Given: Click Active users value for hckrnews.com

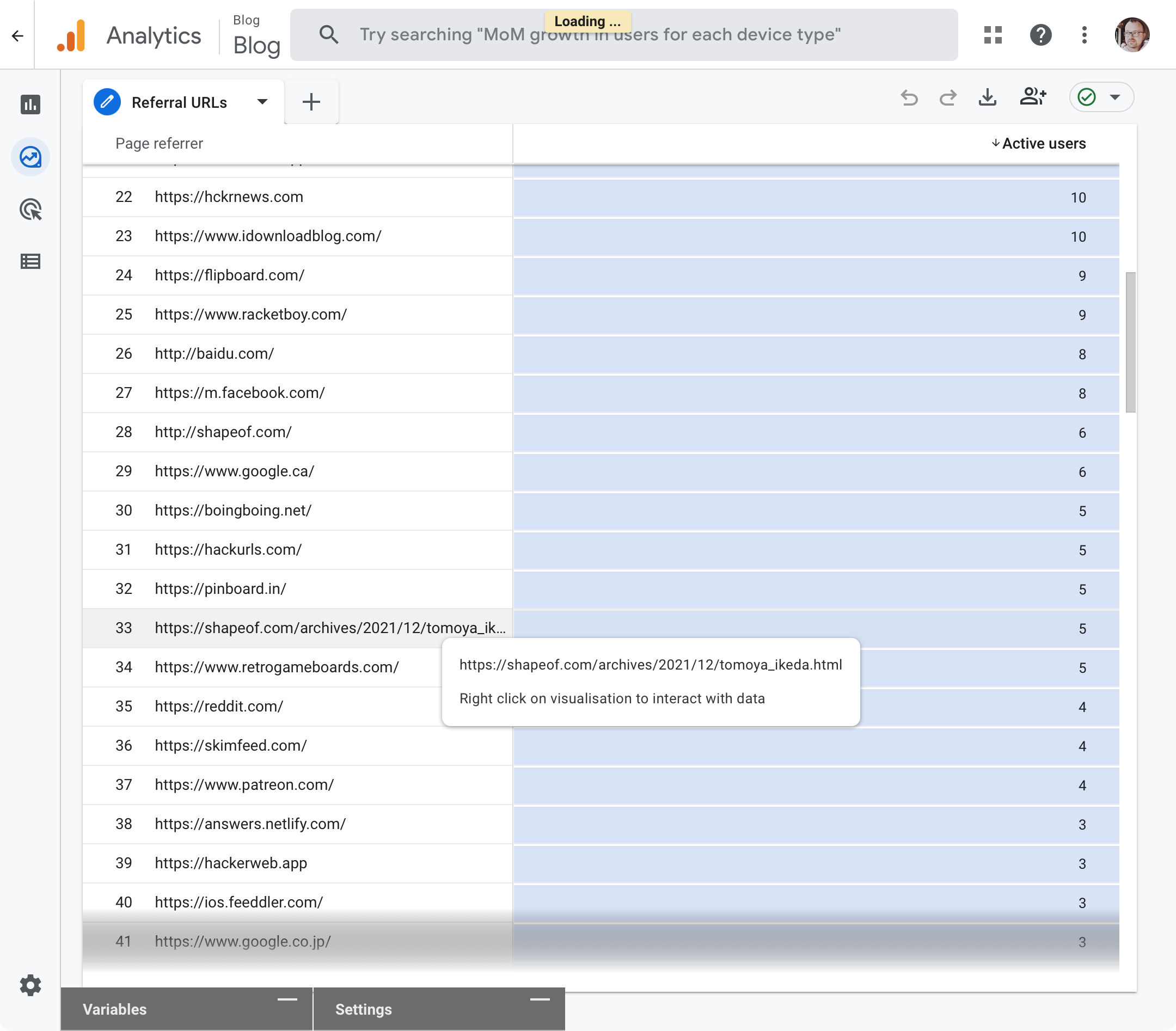Looking at the screenshot, I should (x=1077, y=198).
